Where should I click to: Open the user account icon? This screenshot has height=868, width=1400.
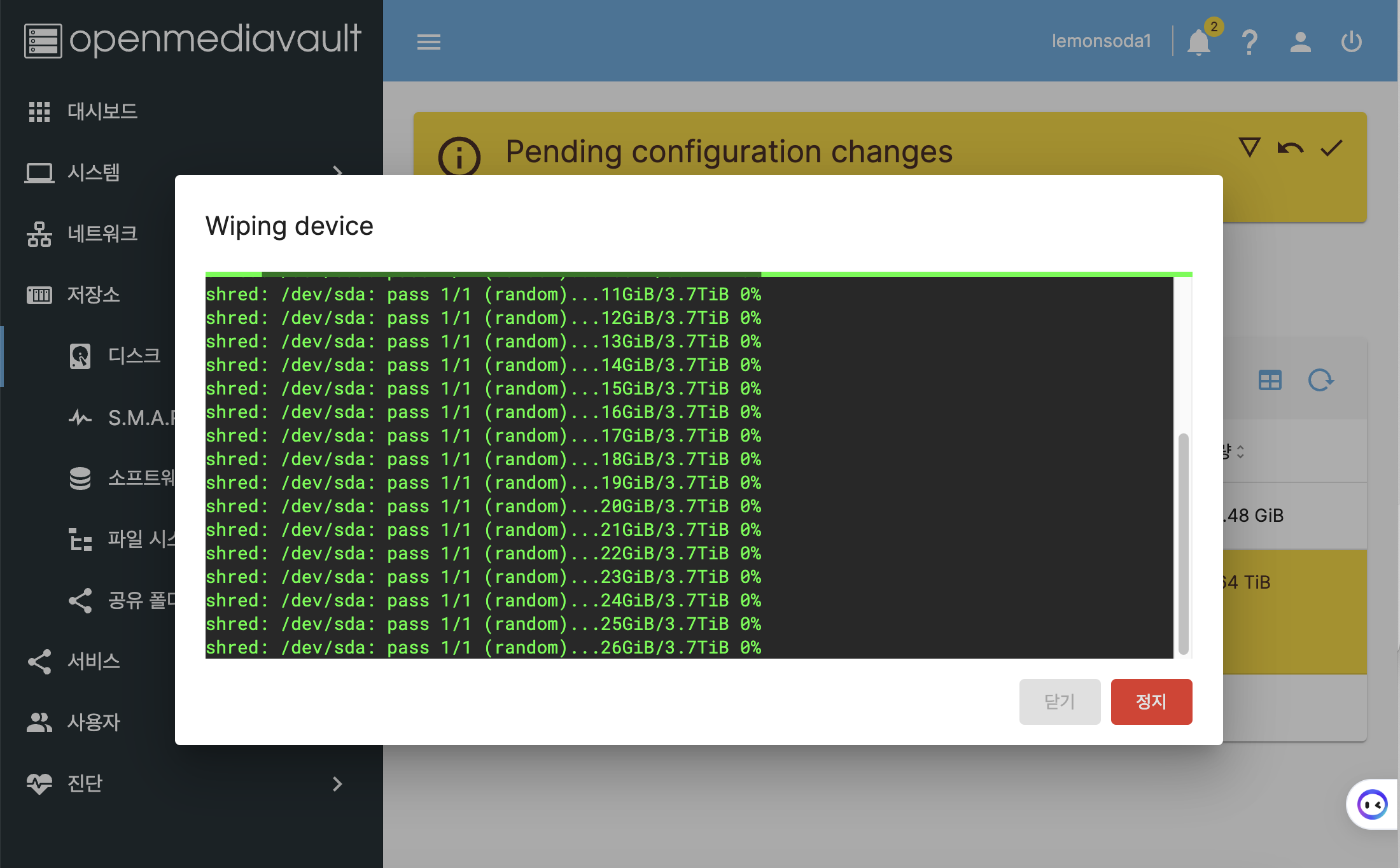coord(1300,42)
